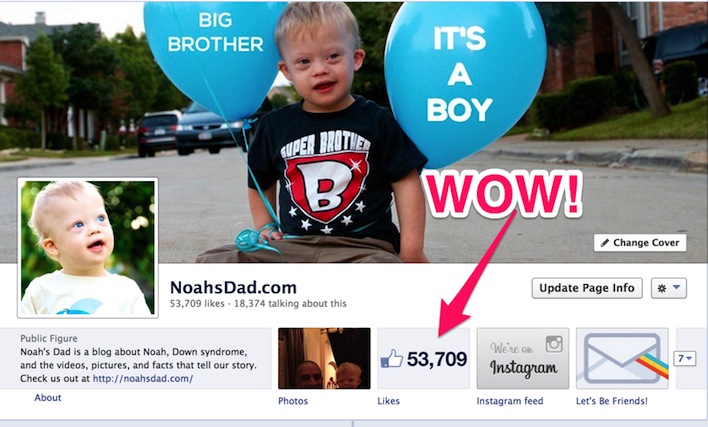Select the Likes label link
The width and height of the screenshot is (708, 427).
[388, 401]
